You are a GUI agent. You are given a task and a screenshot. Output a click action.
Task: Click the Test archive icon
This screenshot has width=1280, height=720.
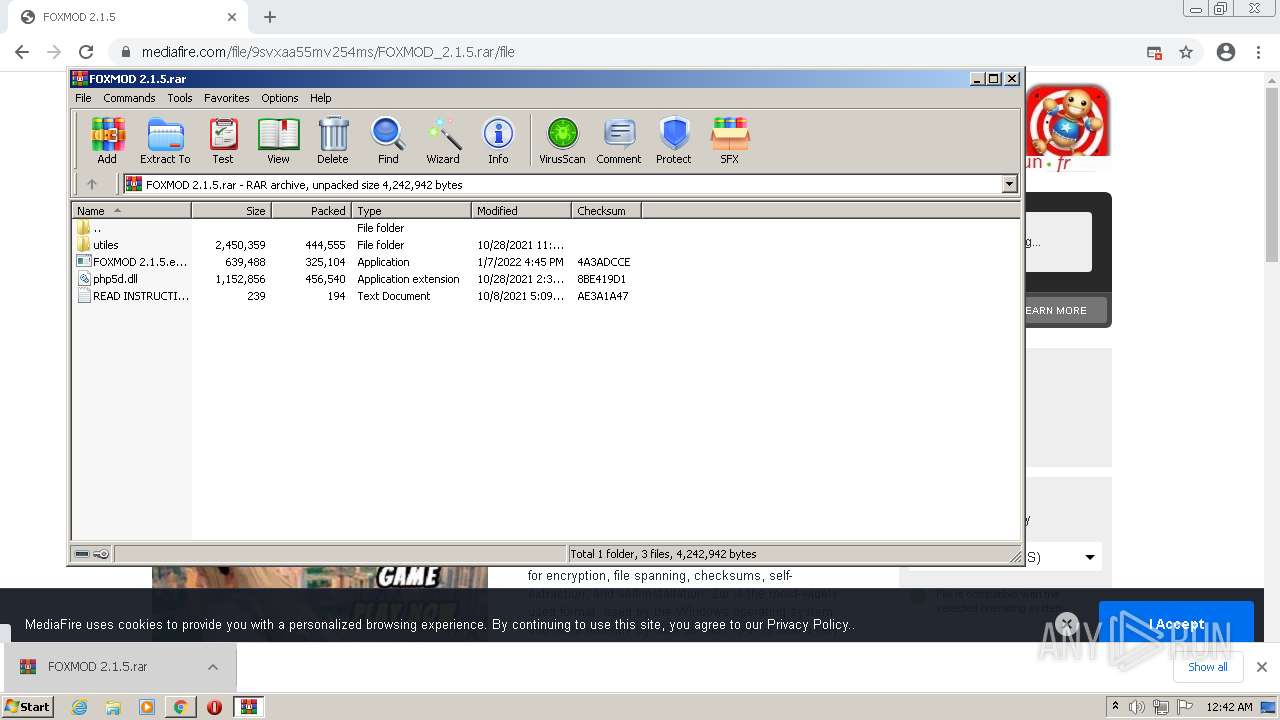coord(222,140)
